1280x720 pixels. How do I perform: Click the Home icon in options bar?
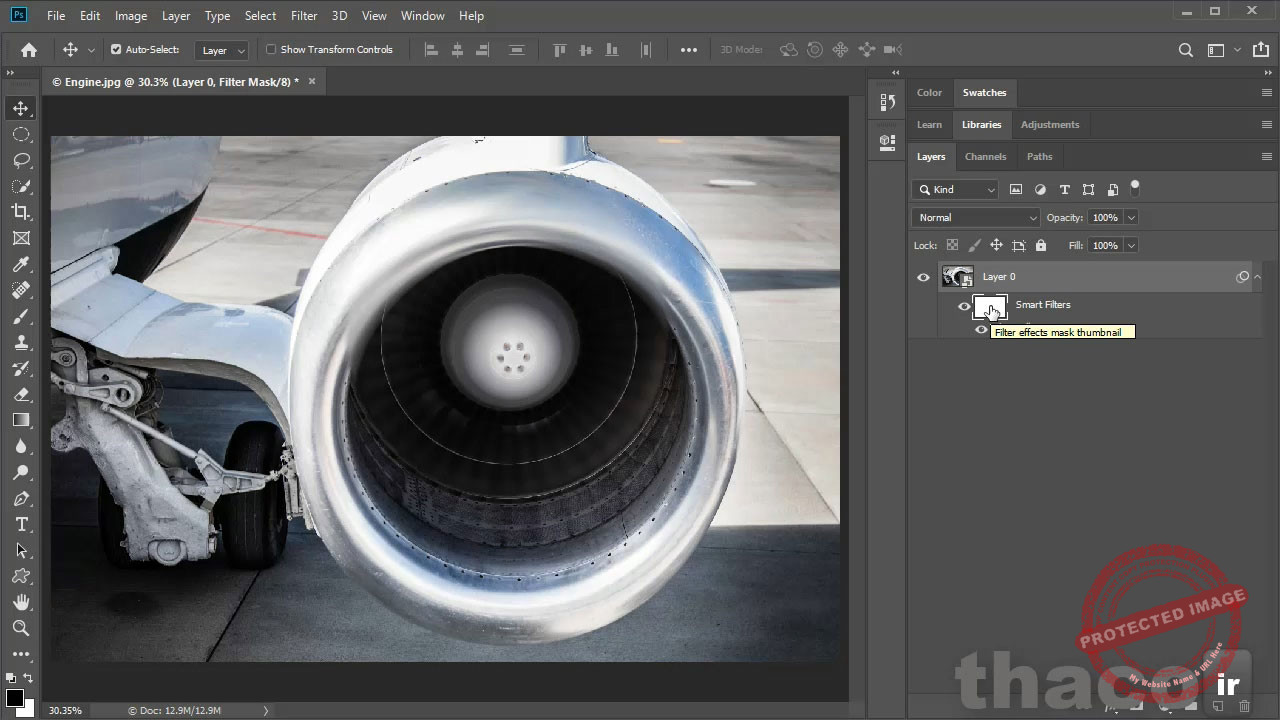pos(29,50)
